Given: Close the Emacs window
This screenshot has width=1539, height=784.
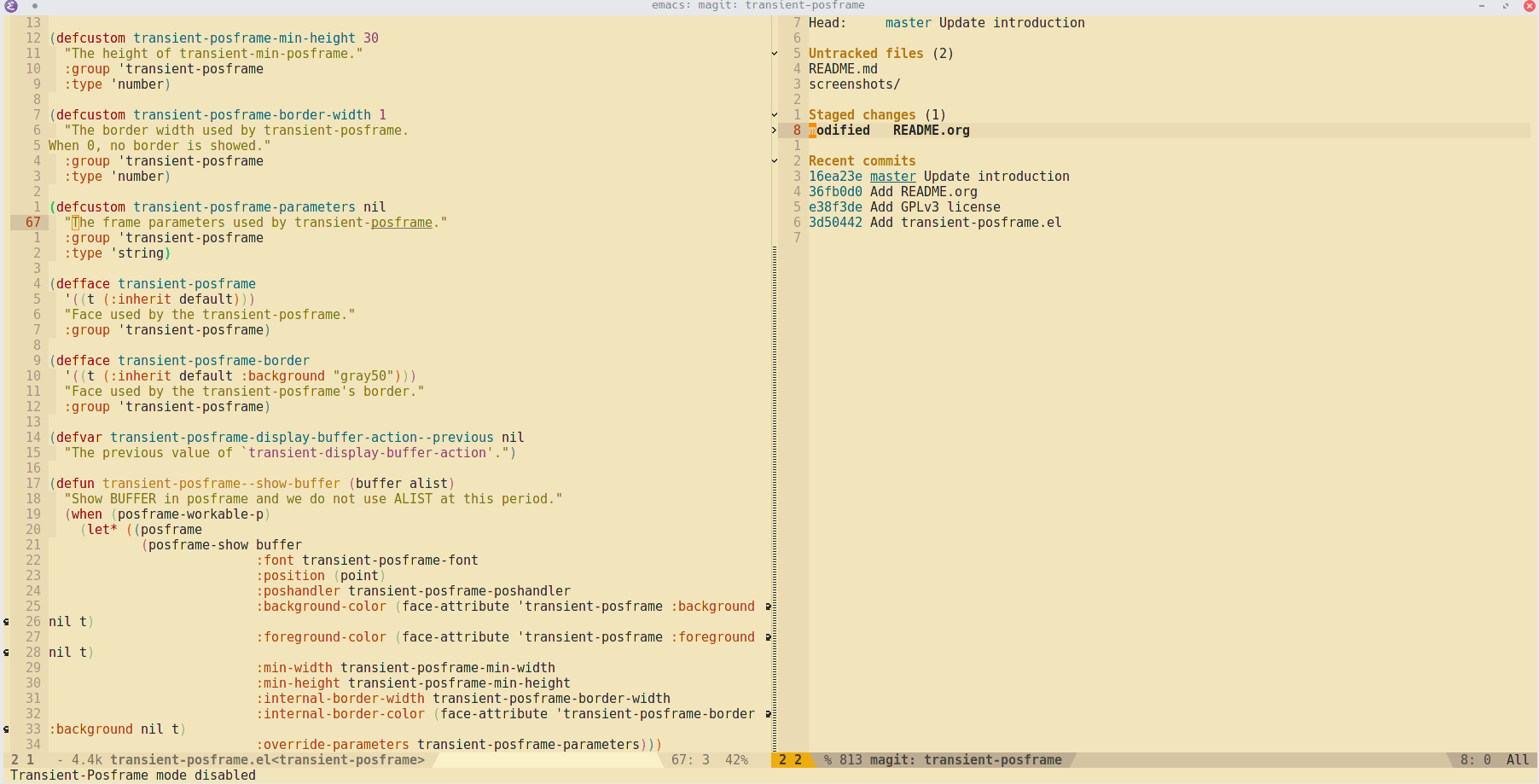Looking at the screenshot, I should pyautogui.click(x=1530, y=6).
